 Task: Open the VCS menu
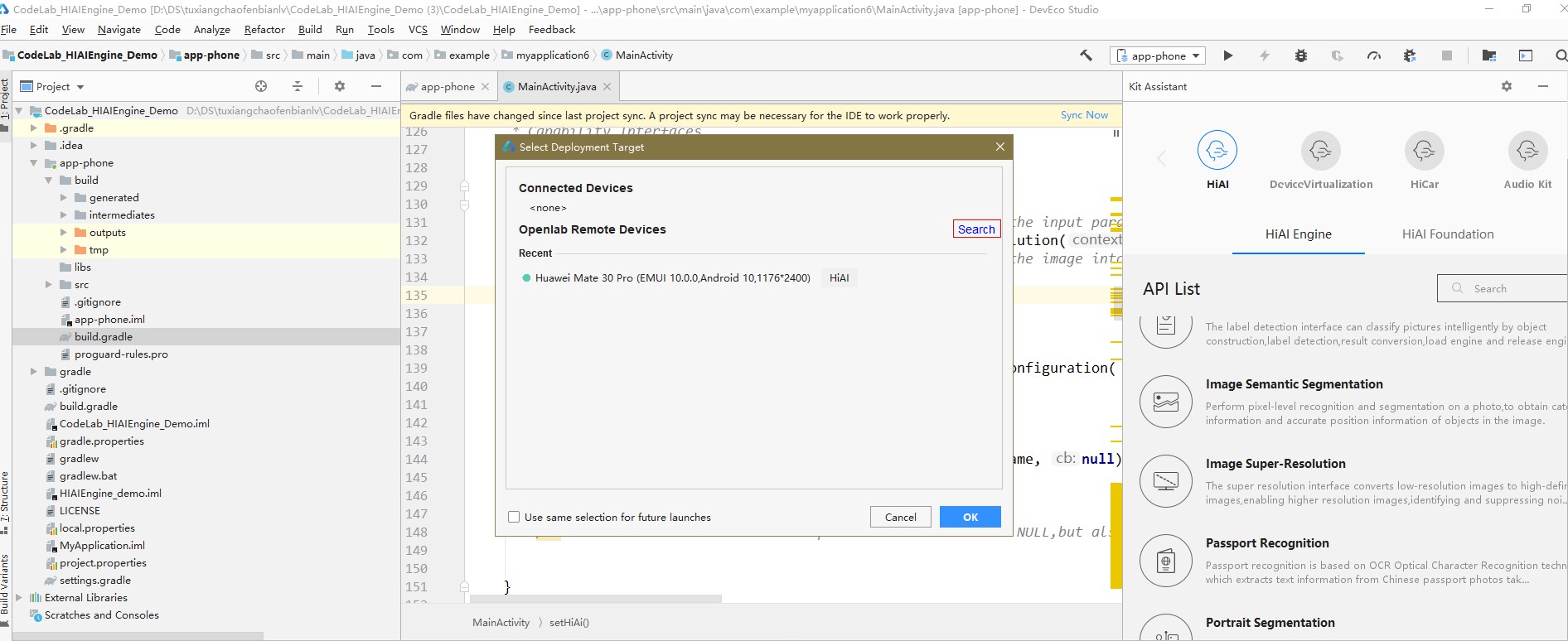click(418, 29)
